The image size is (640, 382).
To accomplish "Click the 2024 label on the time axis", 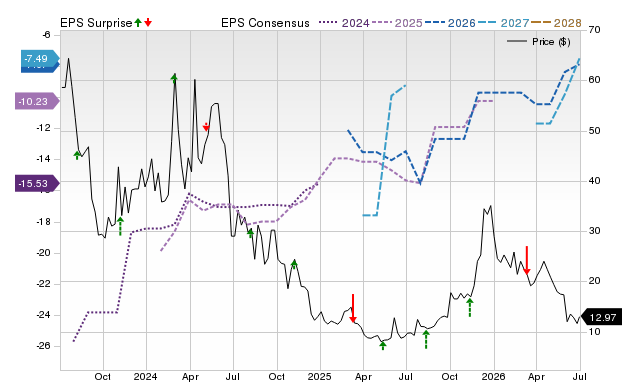I will [146, 376].
